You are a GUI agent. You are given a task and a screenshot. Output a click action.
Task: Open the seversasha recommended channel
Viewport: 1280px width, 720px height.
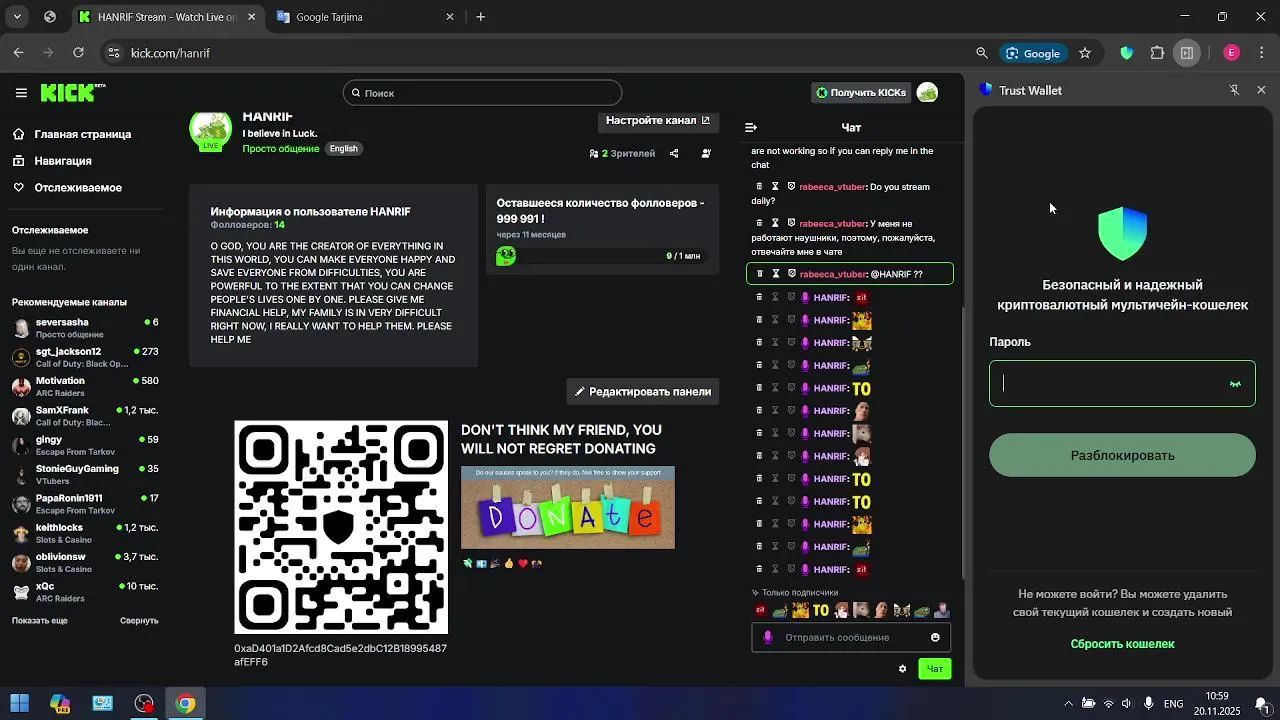coord(85,328)
